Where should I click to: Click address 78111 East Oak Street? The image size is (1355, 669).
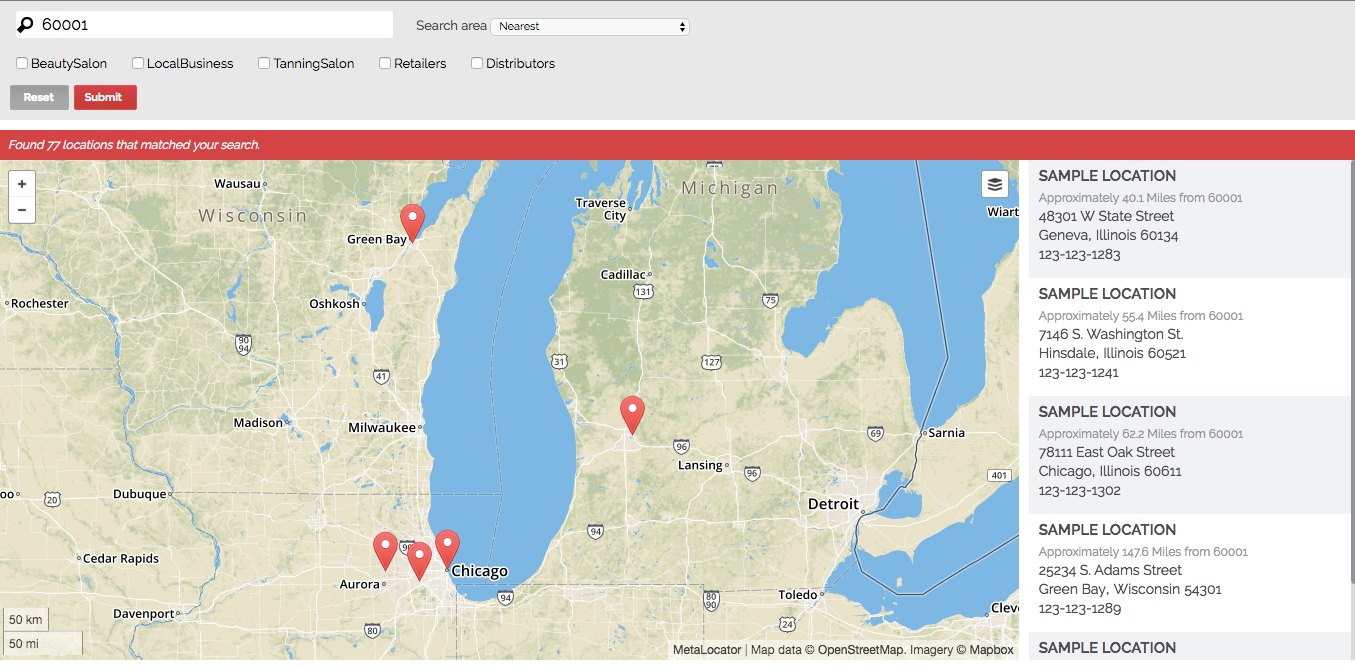pyautogui.click(x=1107, y=452)
